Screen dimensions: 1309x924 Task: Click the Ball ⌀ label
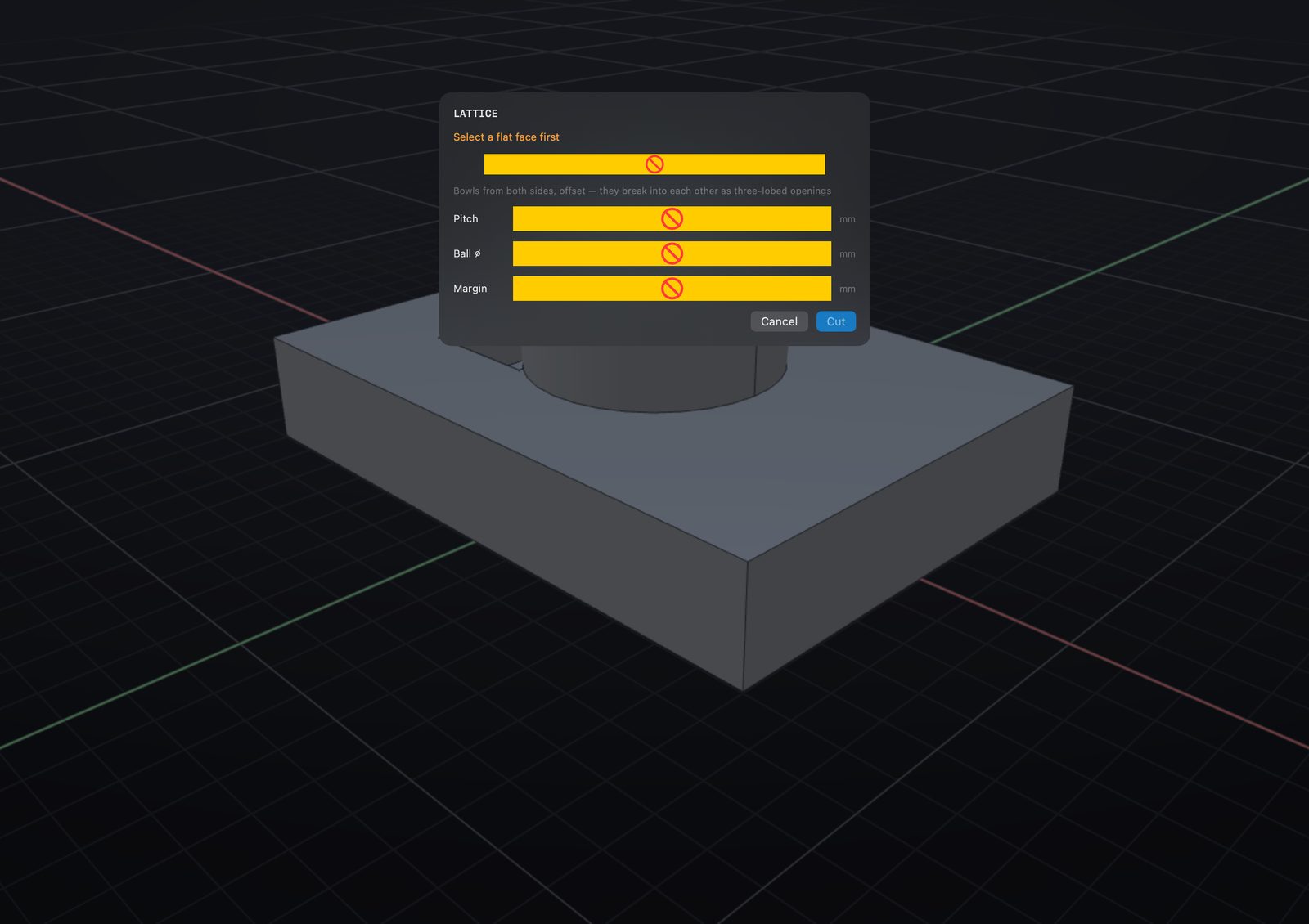point(467,253)
